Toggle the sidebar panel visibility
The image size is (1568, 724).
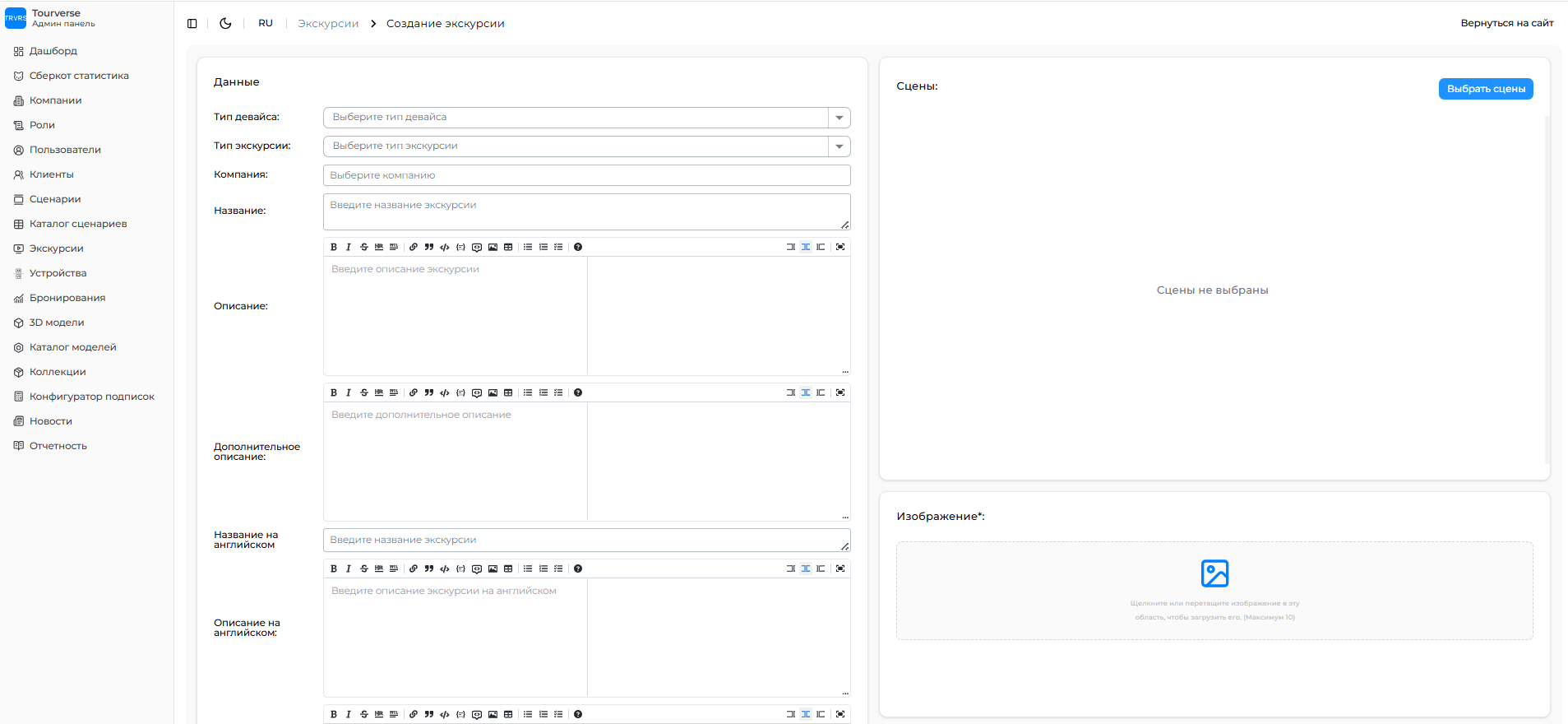coord(192,24)
